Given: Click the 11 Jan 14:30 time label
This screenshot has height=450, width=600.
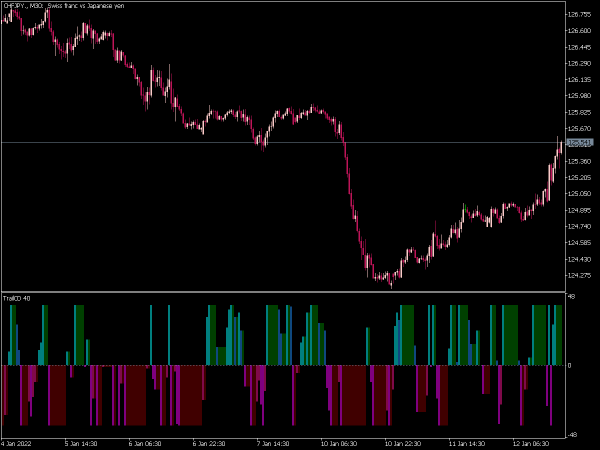Looking at the screenshot, I should point(465,442).
